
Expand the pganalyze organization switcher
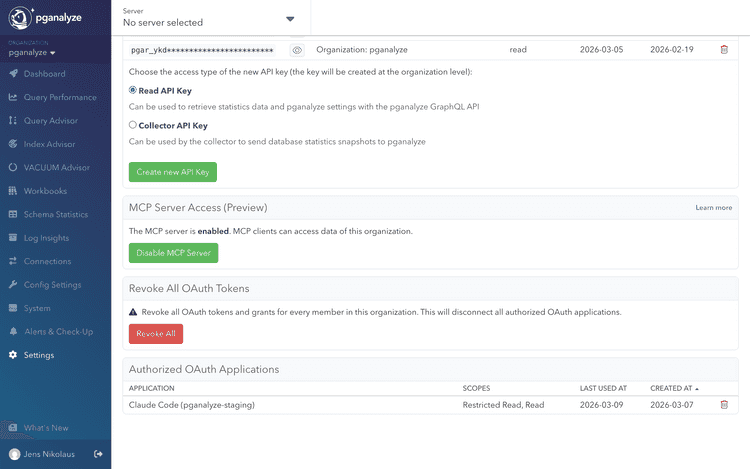coord(32,53)
